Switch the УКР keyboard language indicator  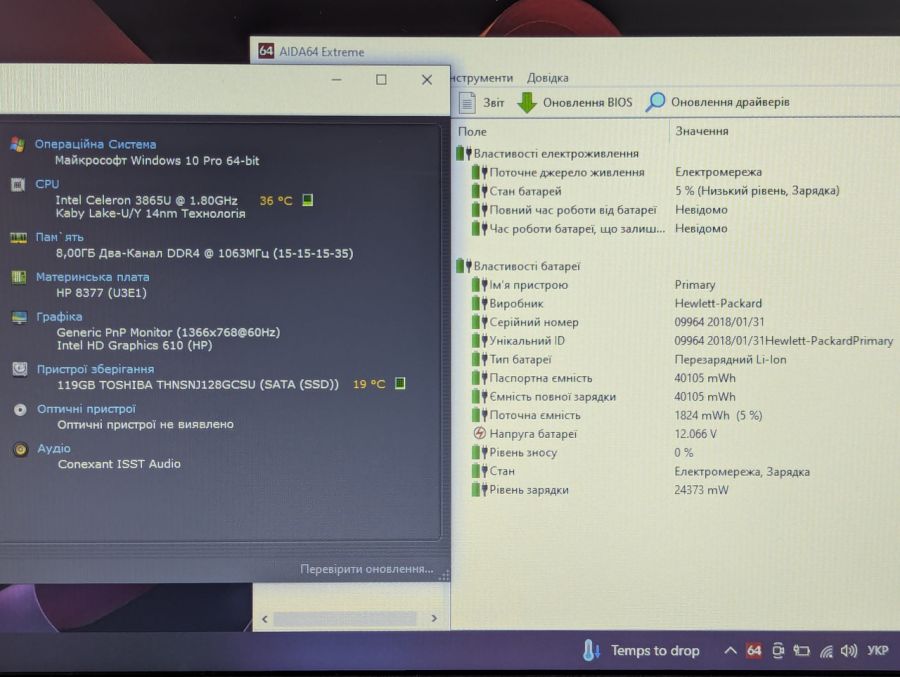point(878,651)
